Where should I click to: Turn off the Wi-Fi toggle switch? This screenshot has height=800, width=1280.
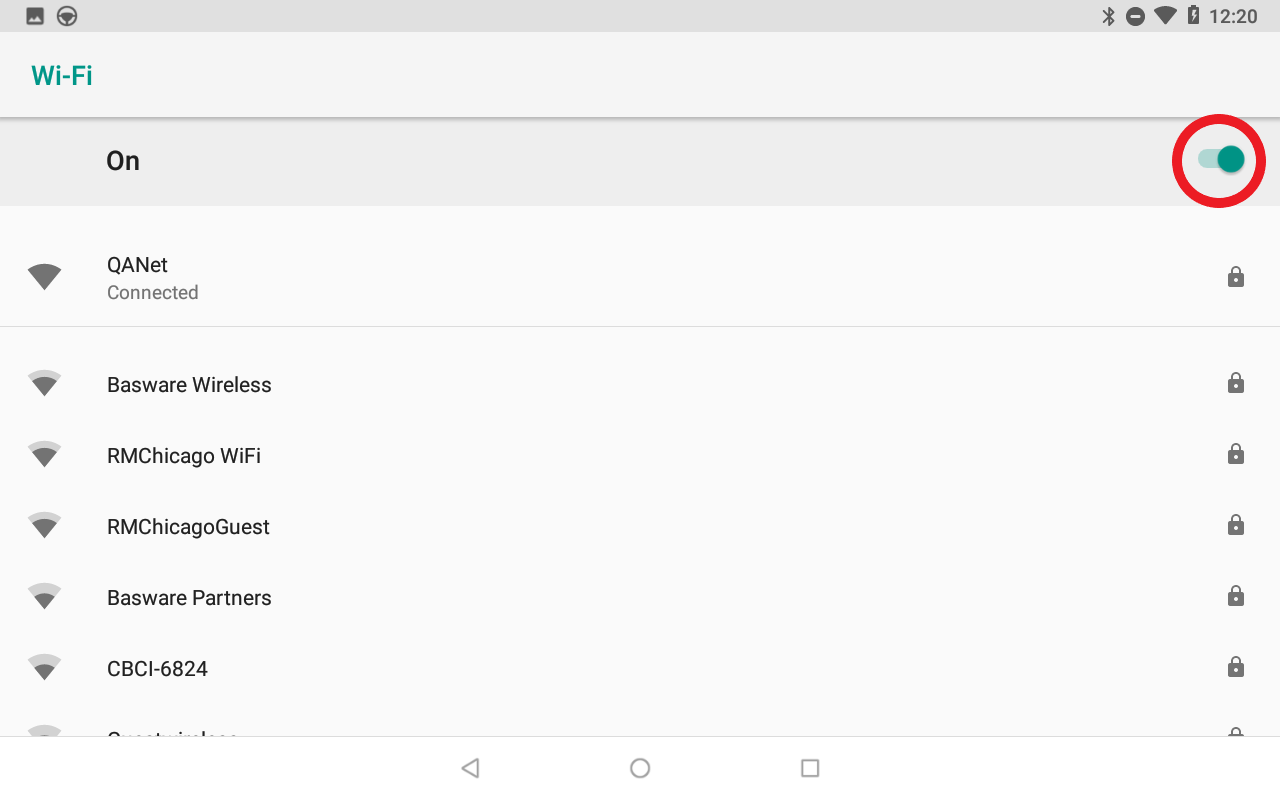click(1221, 160)
